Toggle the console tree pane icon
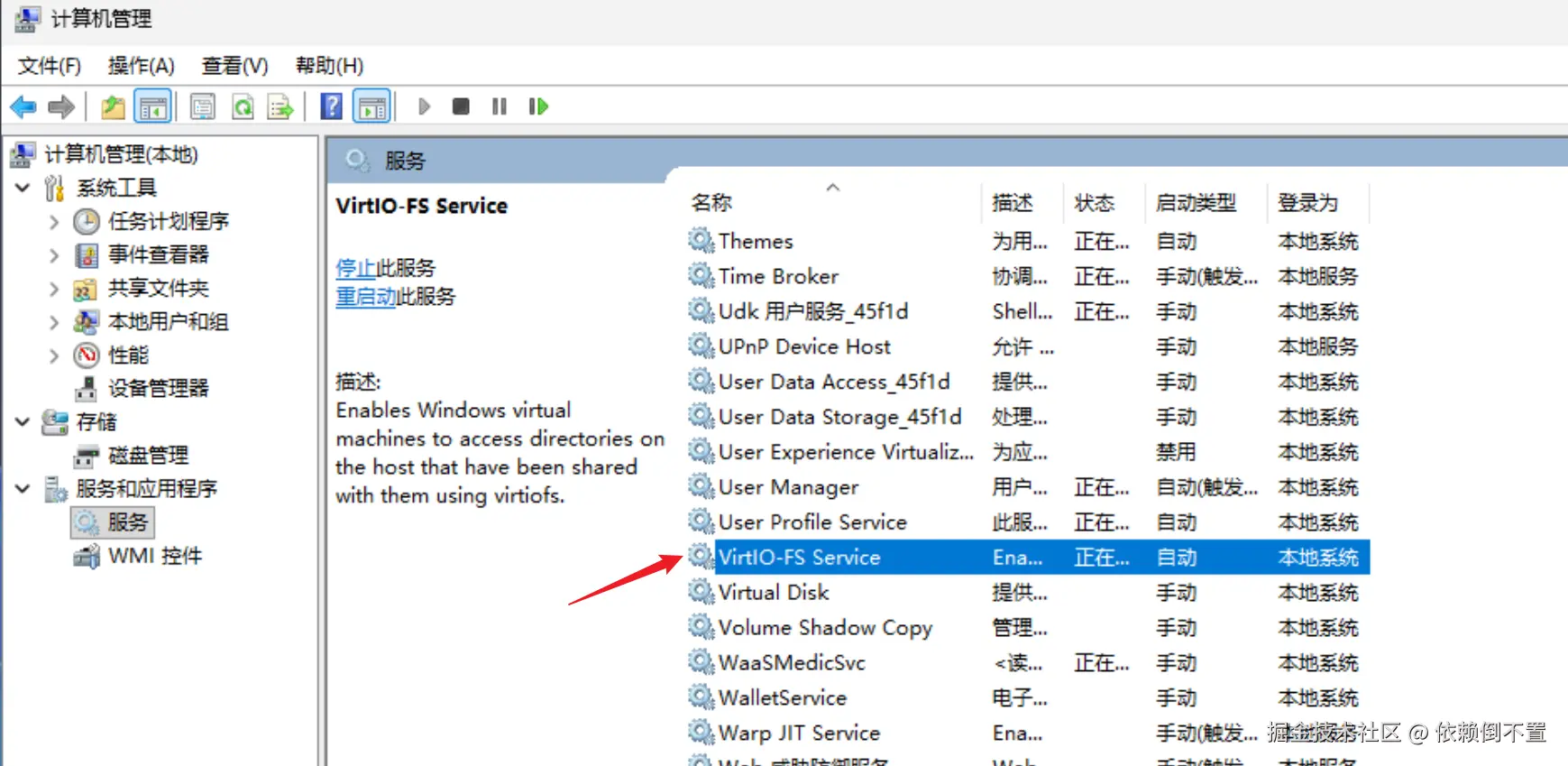Viewport: 1568px width, 766px height. click(x=152, y=107)
